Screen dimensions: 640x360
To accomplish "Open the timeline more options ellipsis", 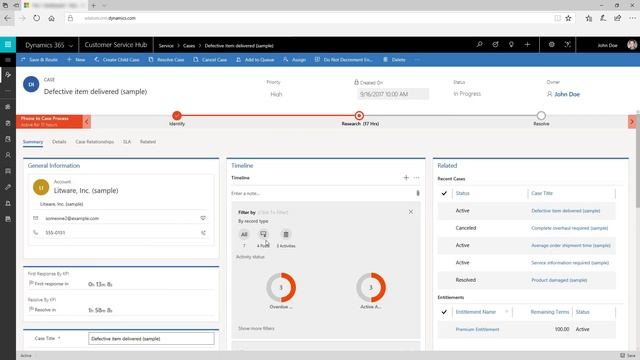I will coord(416,178).
